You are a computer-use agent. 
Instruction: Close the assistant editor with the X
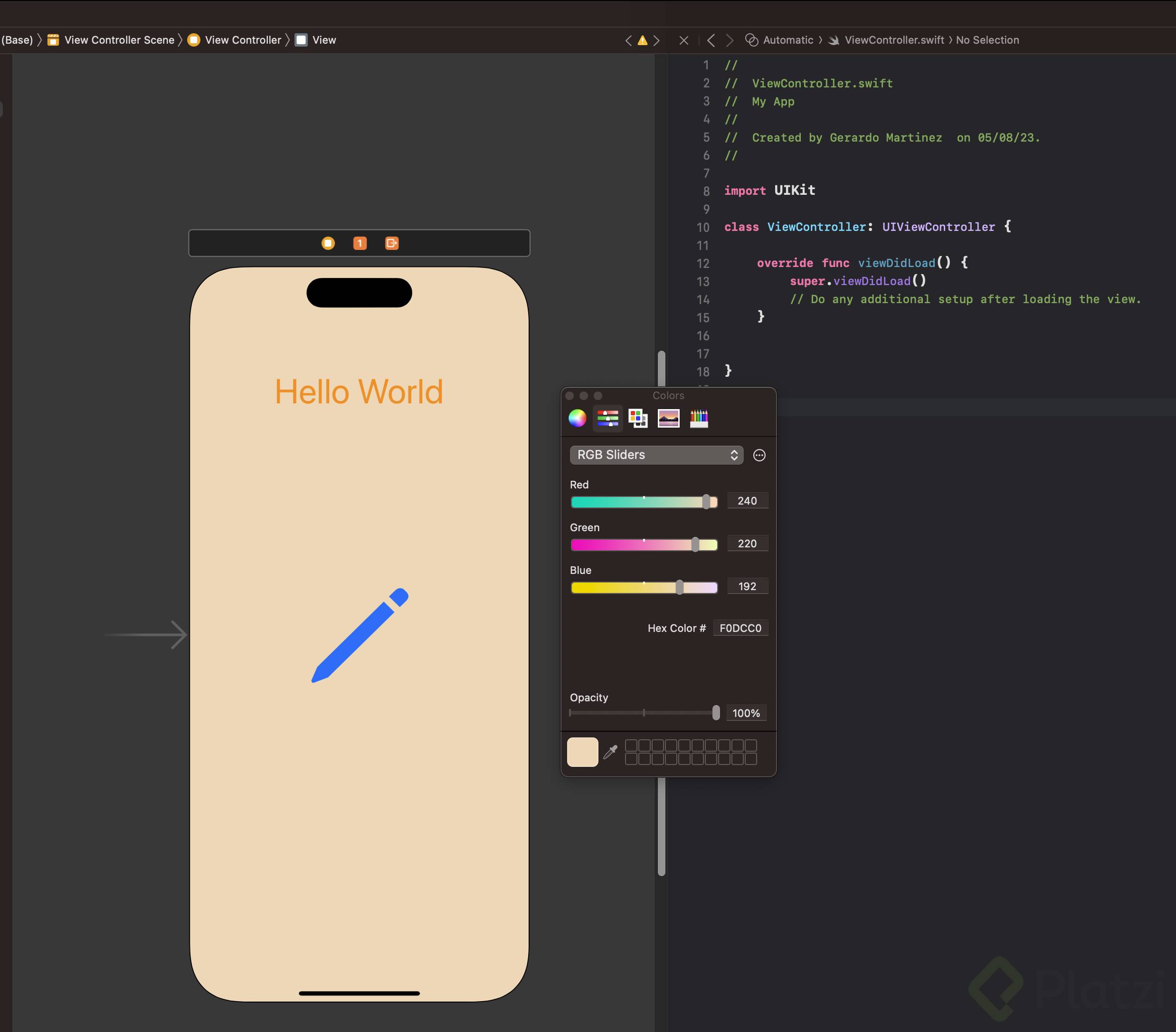click(x=683, y=40)
